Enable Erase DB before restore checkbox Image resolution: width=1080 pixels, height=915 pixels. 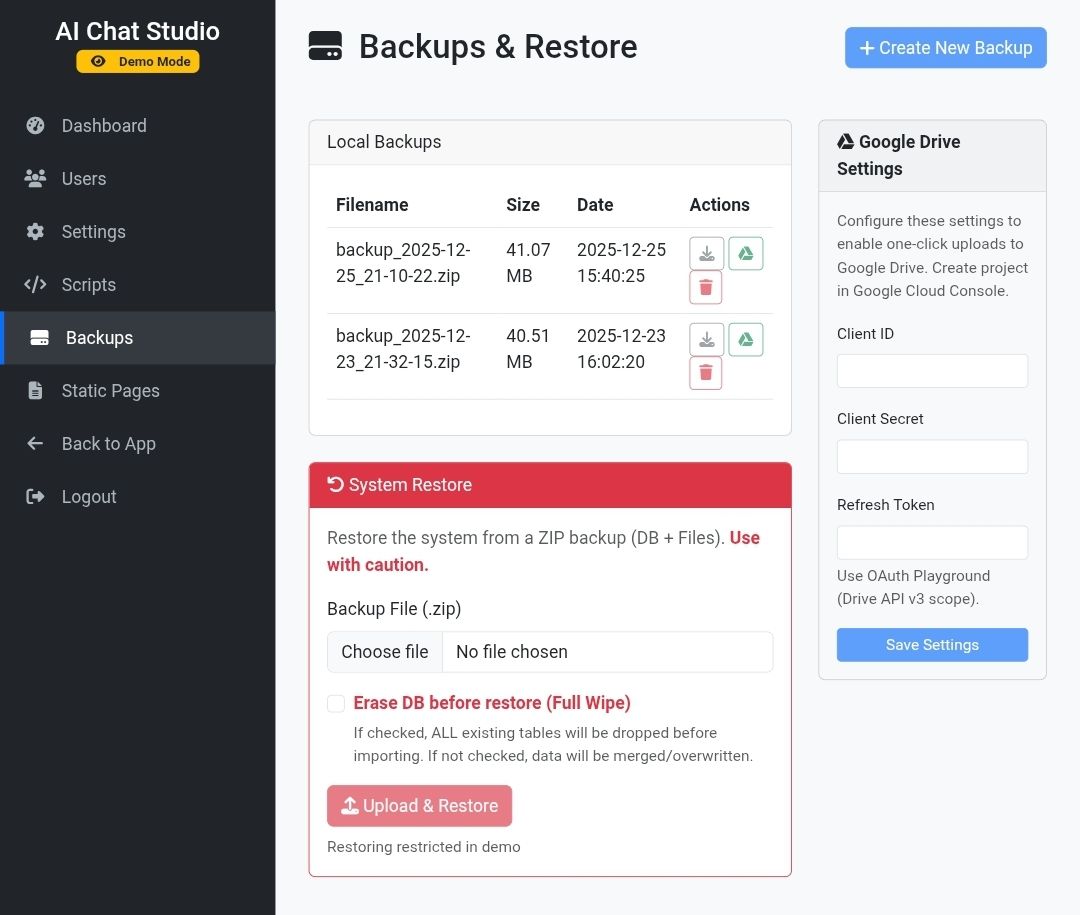337,704
